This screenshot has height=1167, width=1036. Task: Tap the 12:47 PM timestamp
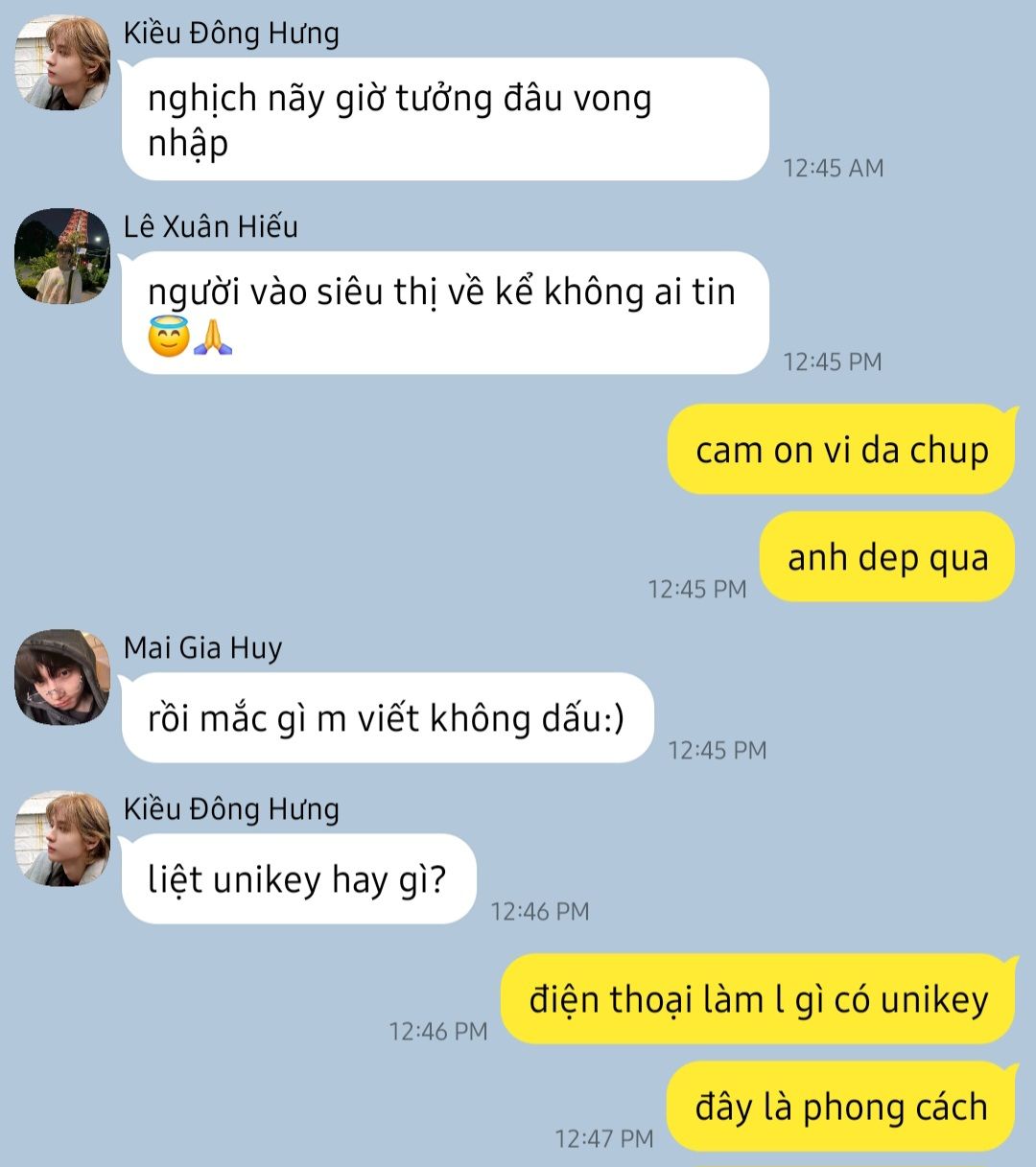pyautogui.click(x=604, y=1138)
